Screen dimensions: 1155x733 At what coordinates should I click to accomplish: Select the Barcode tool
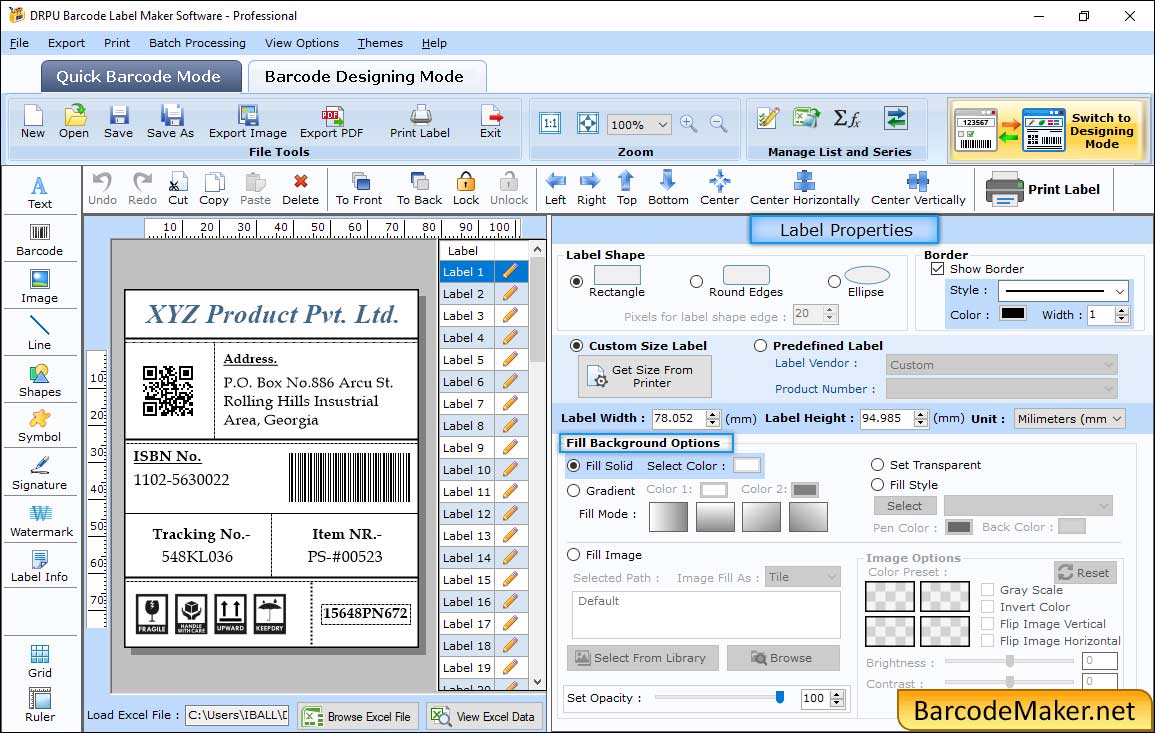click(40, 239)
